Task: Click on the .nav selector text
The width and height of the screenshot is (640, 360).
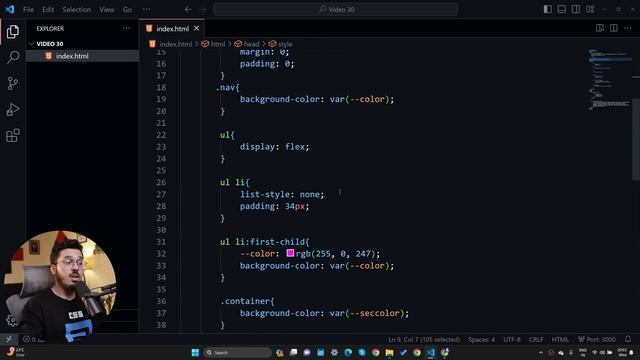Action: [x=227, y=87]
